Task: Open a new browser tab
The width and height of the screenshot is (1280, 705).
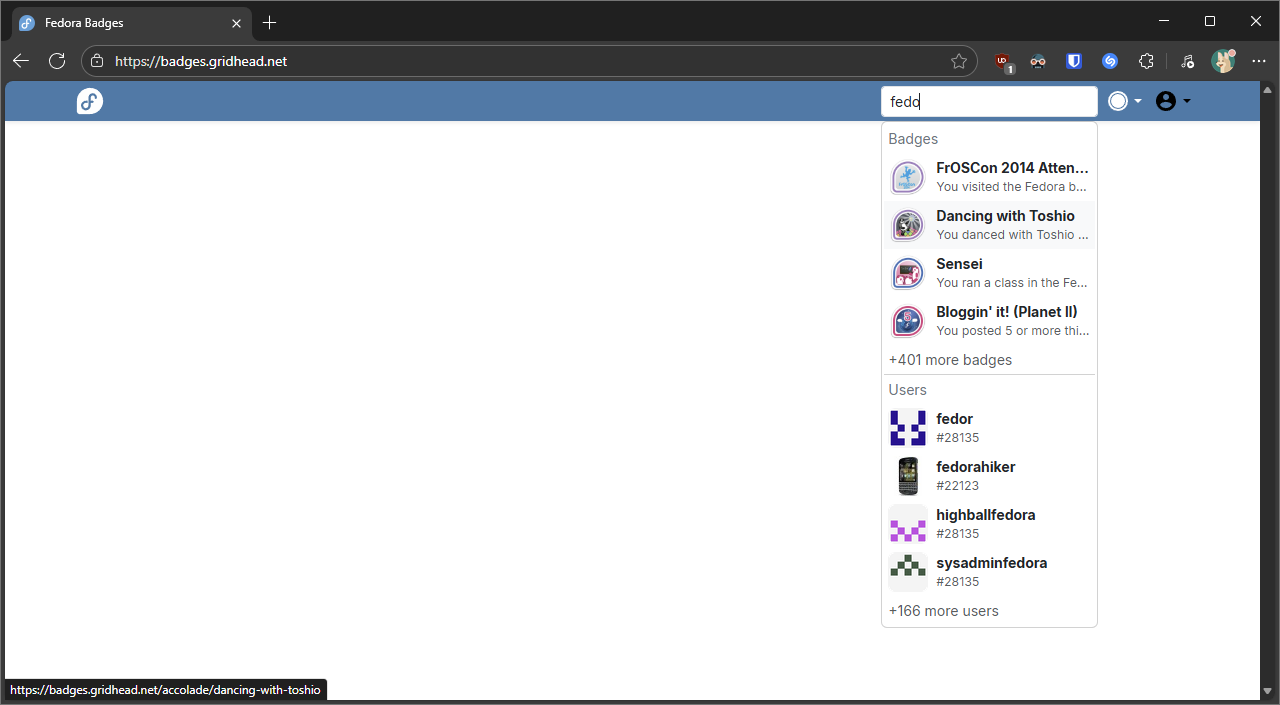Action: 269,22
